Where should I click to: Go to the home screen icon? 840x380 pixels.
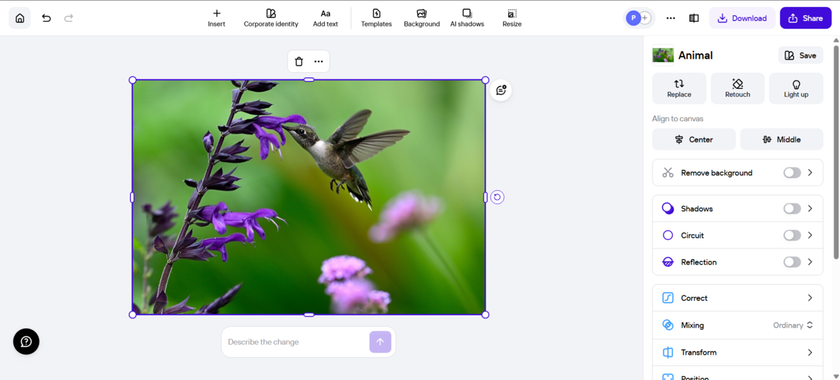click(x=20, y=18)
